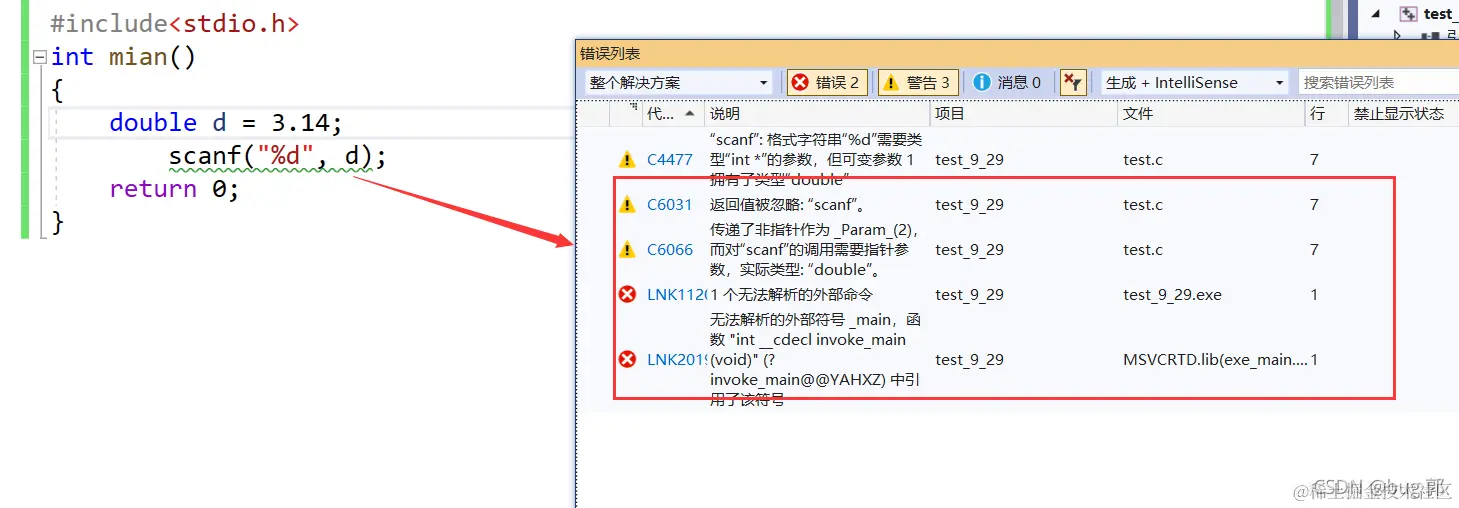Click the 搜索错误列表 search box
The width and height of the screenshot is (1459, 508).
[1380, 83]
